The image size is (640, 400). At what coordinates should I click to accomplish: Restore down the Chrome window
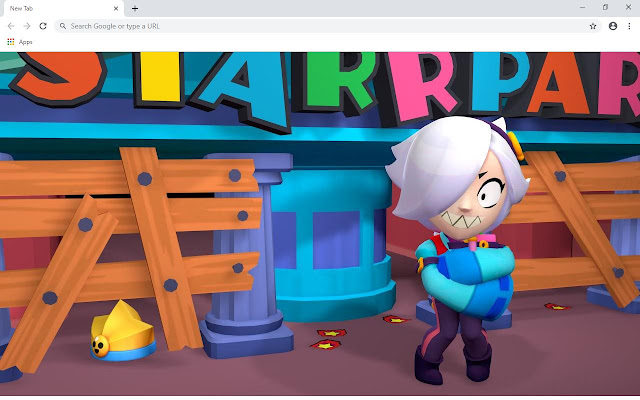pos(605,7)
